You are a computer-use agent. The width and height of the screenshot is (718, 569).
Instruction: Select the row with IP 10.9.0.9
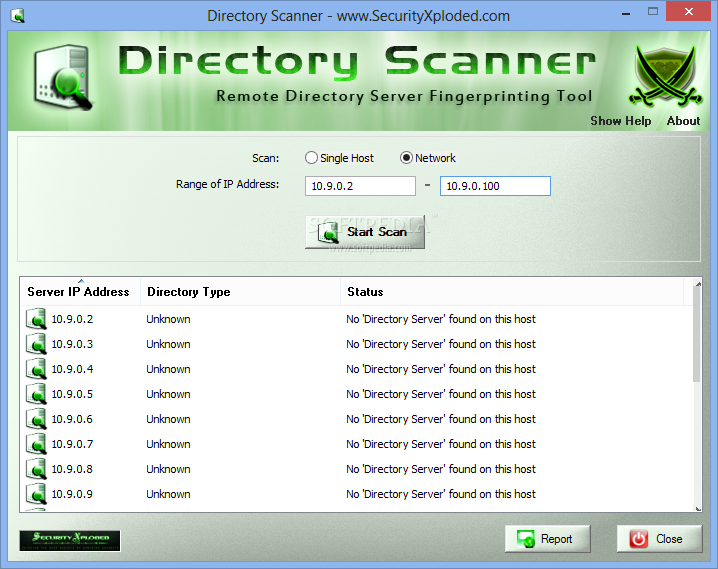click(356, 494)
